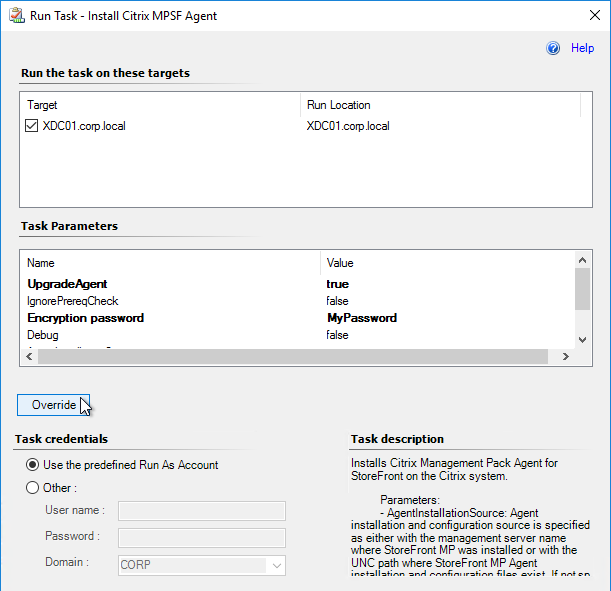Screen dimensions: 611x591
Task: Open the Domain CORP dropdown
Action: (x=202, y=565)
